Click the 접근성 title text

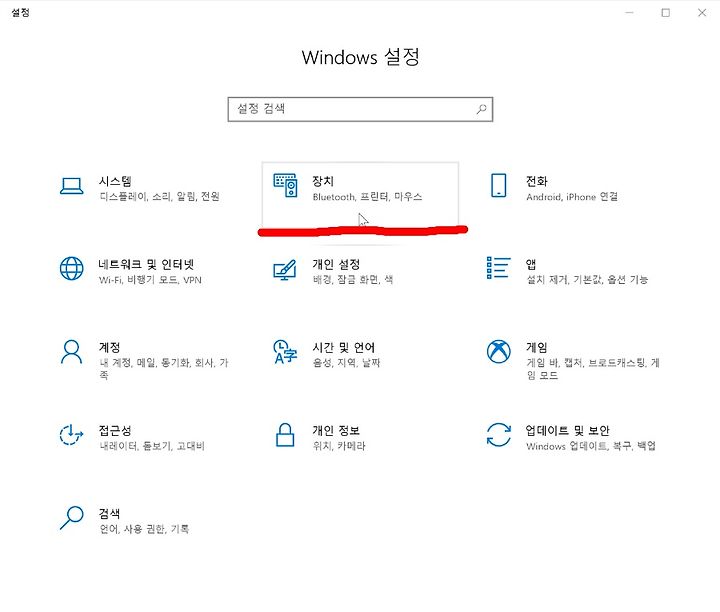[115, 430]
